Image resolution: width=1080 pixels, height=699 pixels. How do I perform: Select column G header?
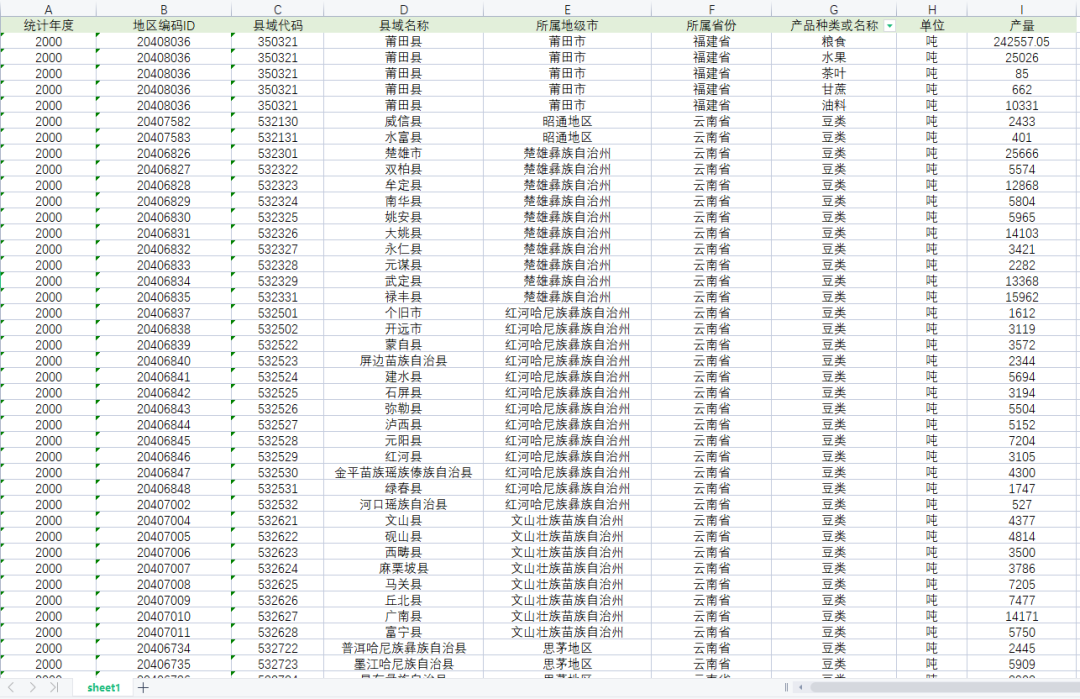click(833, 9)
